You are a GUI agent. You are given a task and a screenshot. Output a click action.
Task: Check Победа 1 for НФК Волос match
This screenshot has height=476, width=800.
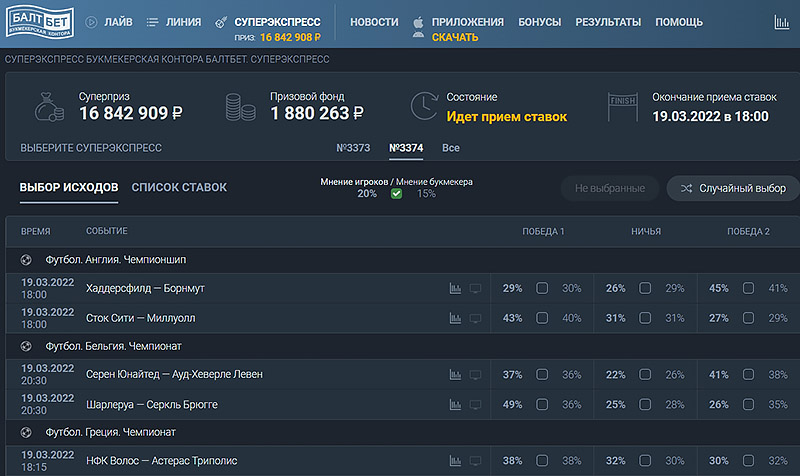coord(542,461)
